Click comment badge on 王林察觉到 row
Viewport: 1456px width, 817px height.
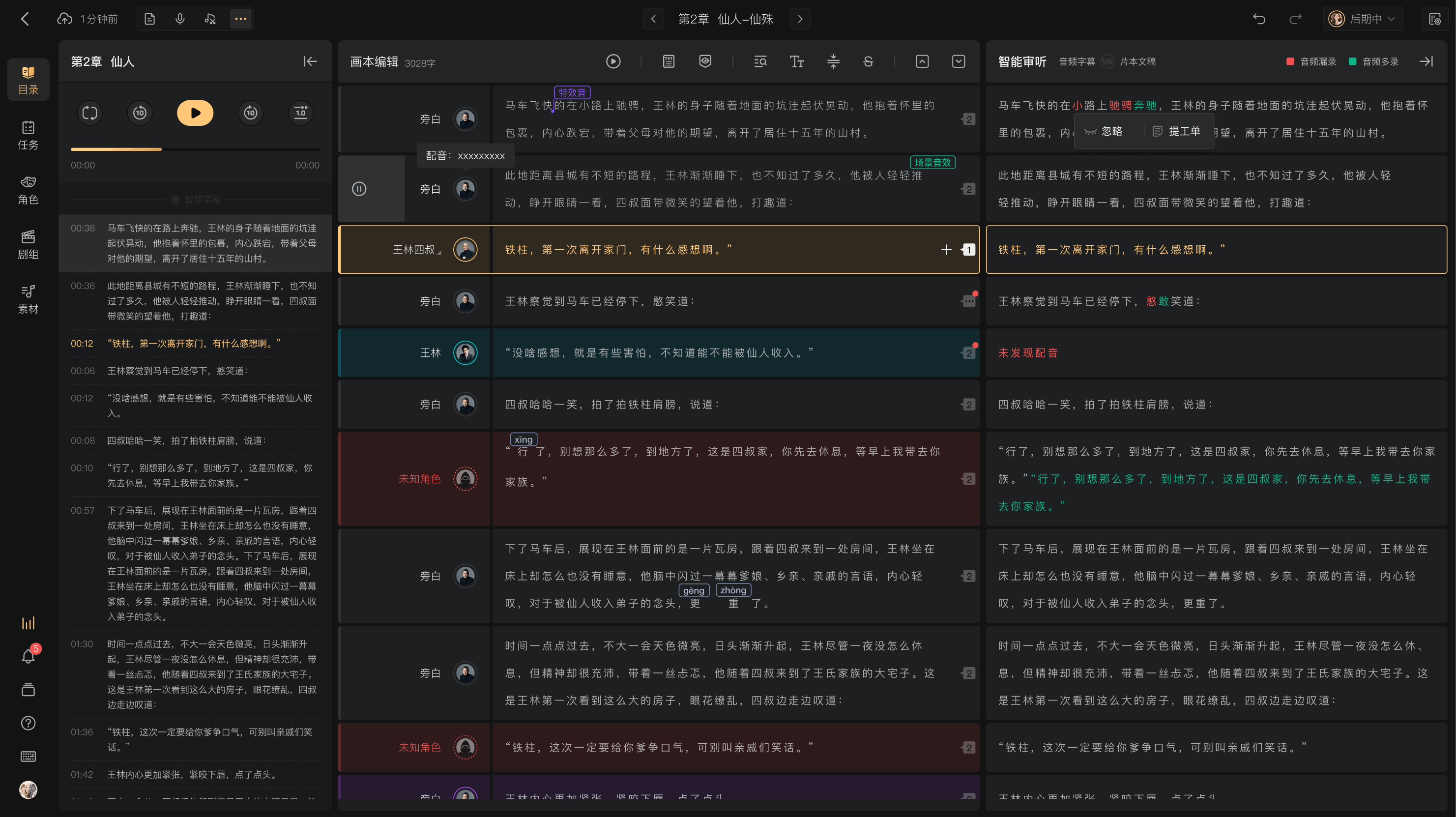[x=969, y=301]
